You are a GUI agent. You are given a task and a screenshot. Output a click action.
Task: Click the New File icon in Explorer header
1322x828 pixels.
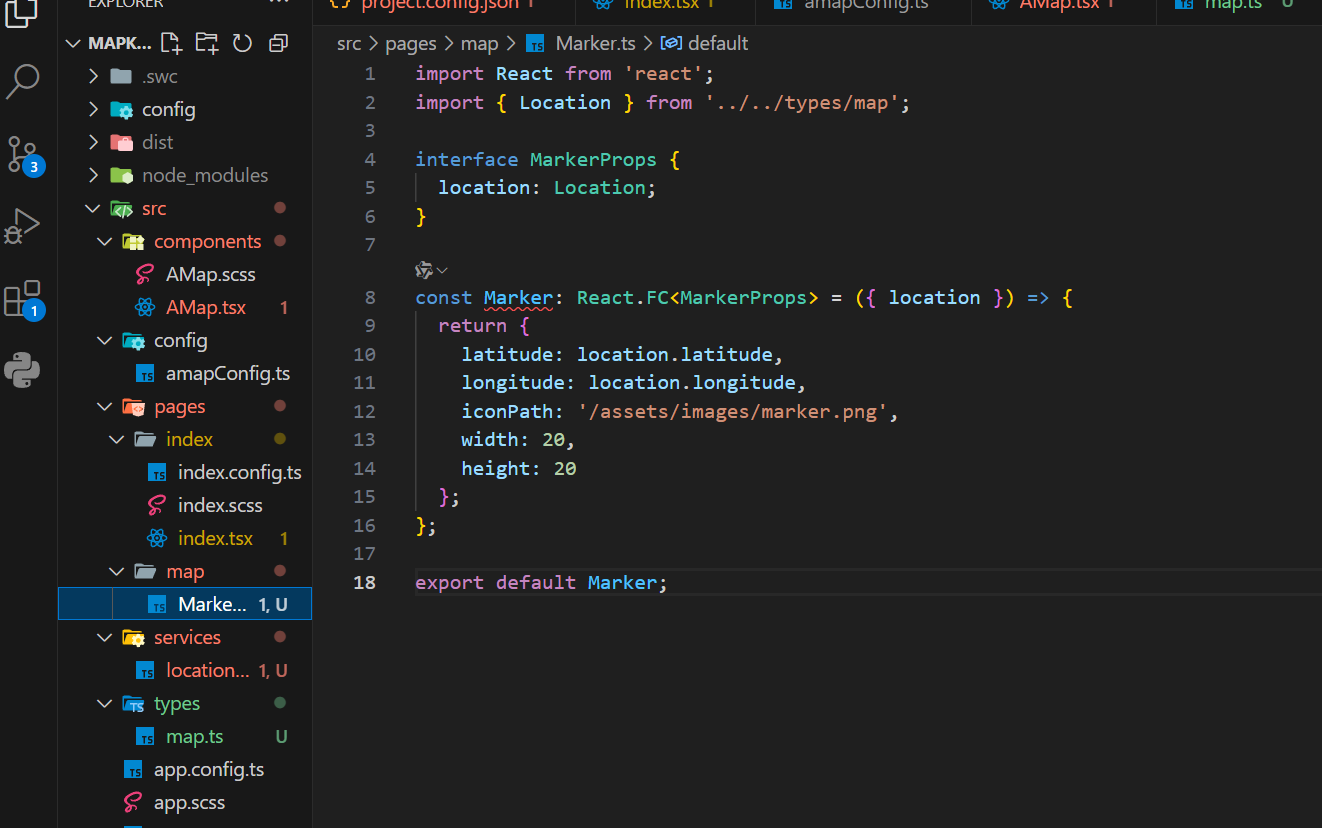172,43
